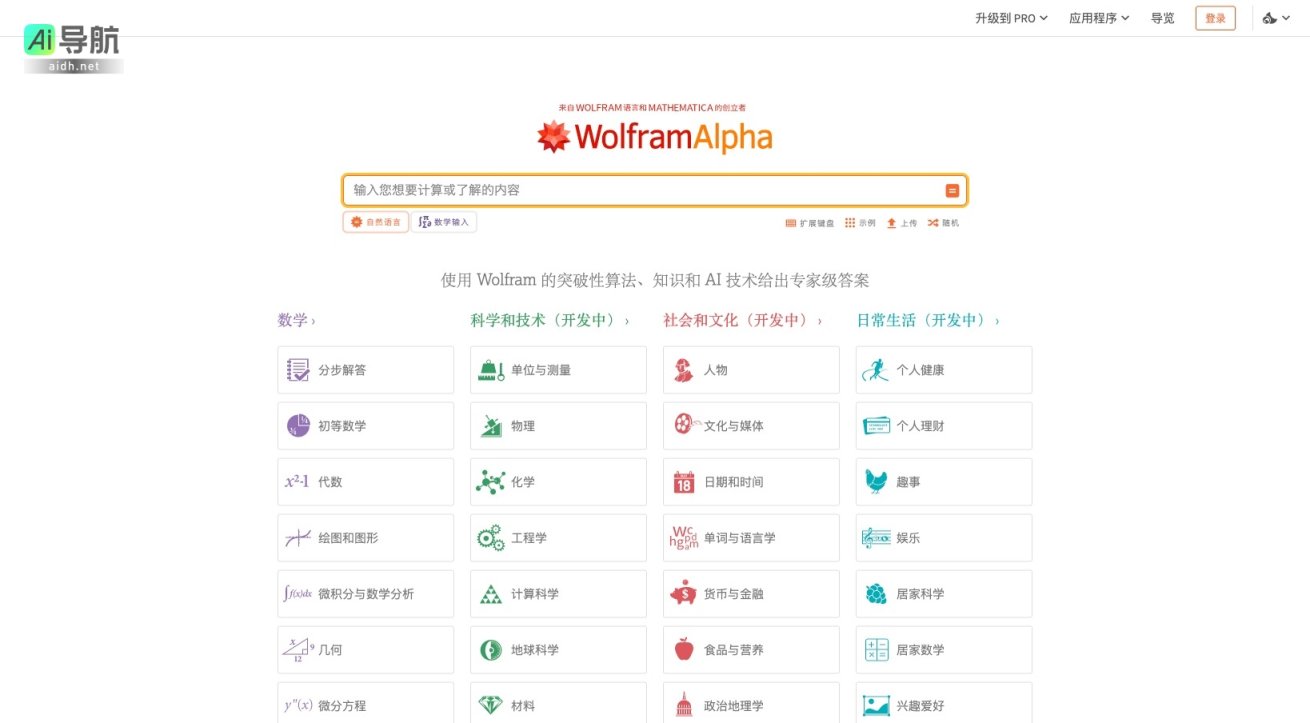The height and width of the screenshot is (723, 1310).
Task: Click the 登录 sign-in button
Action: pos(1215,18)
